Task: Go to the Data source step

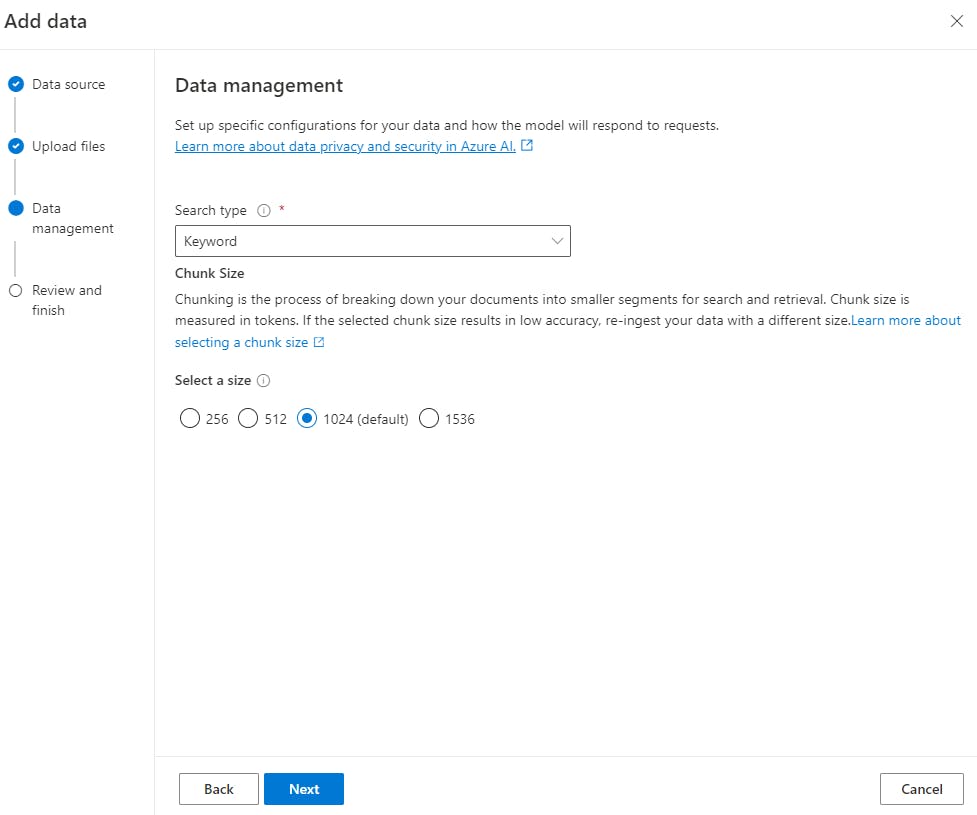Action: coord(68,85)
